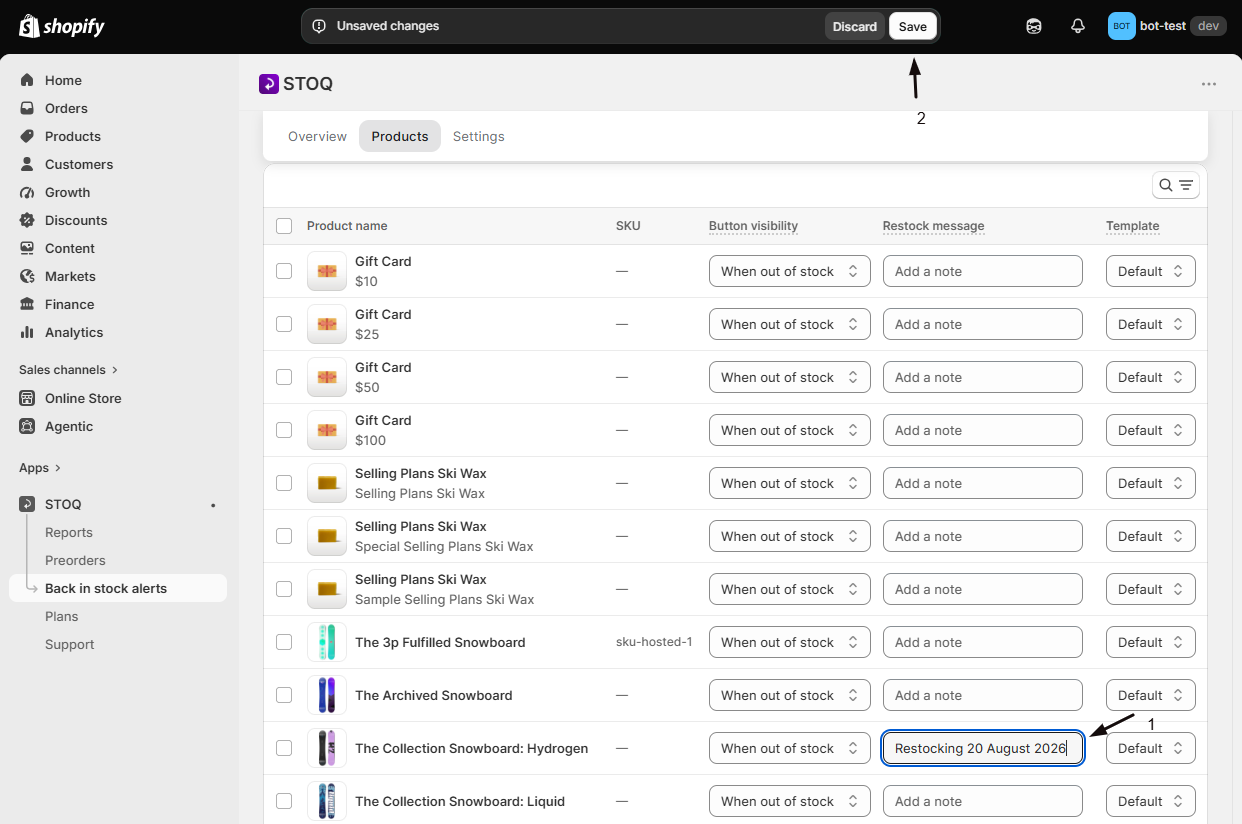This screenshot has width=1242, height=824.
Task: Open the sidekick assistant icon in top bar
Action: tap(1034, 26)
